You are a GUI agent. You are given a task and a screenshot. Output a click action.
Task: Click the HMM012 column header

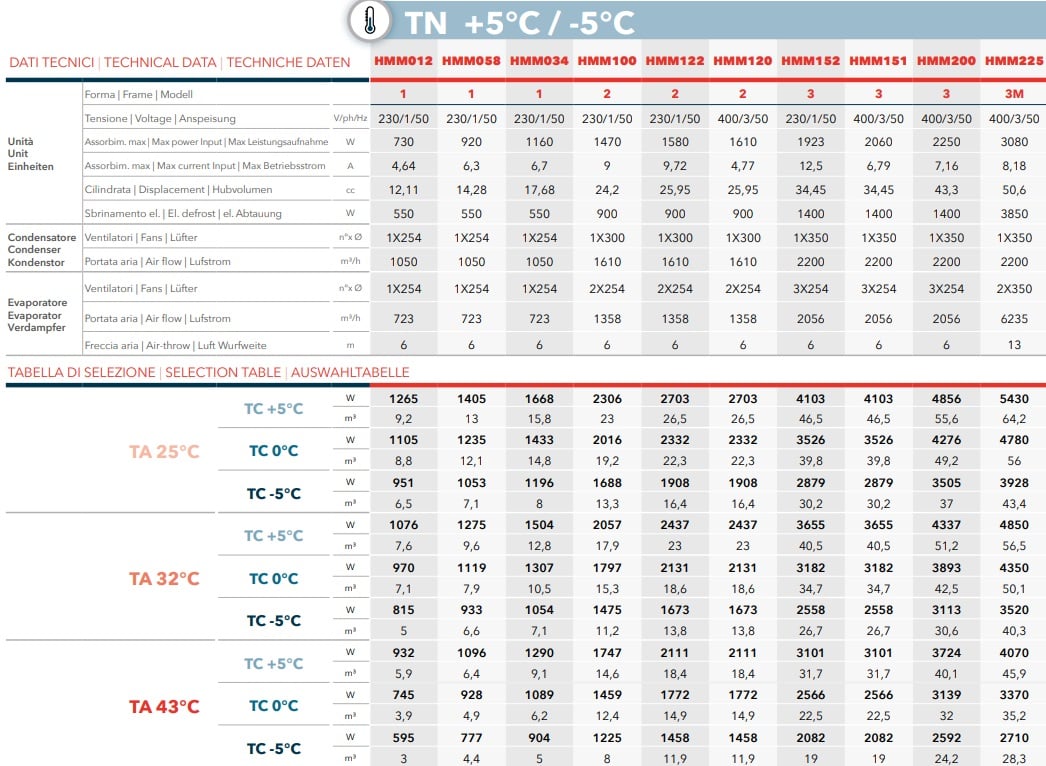coord(403,61)
